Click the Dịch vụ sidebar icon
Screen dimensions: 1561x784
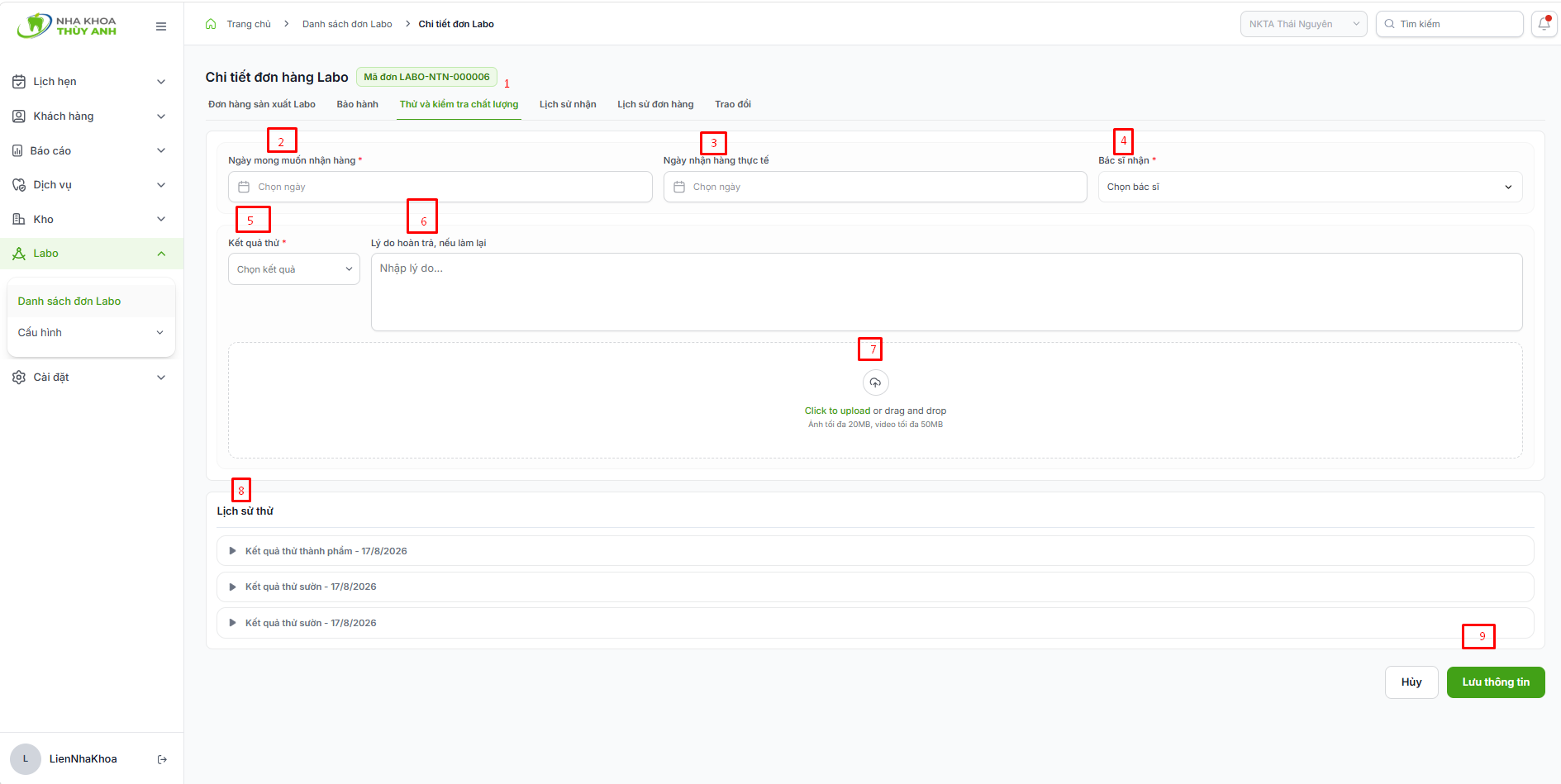[x=19, y=185]
